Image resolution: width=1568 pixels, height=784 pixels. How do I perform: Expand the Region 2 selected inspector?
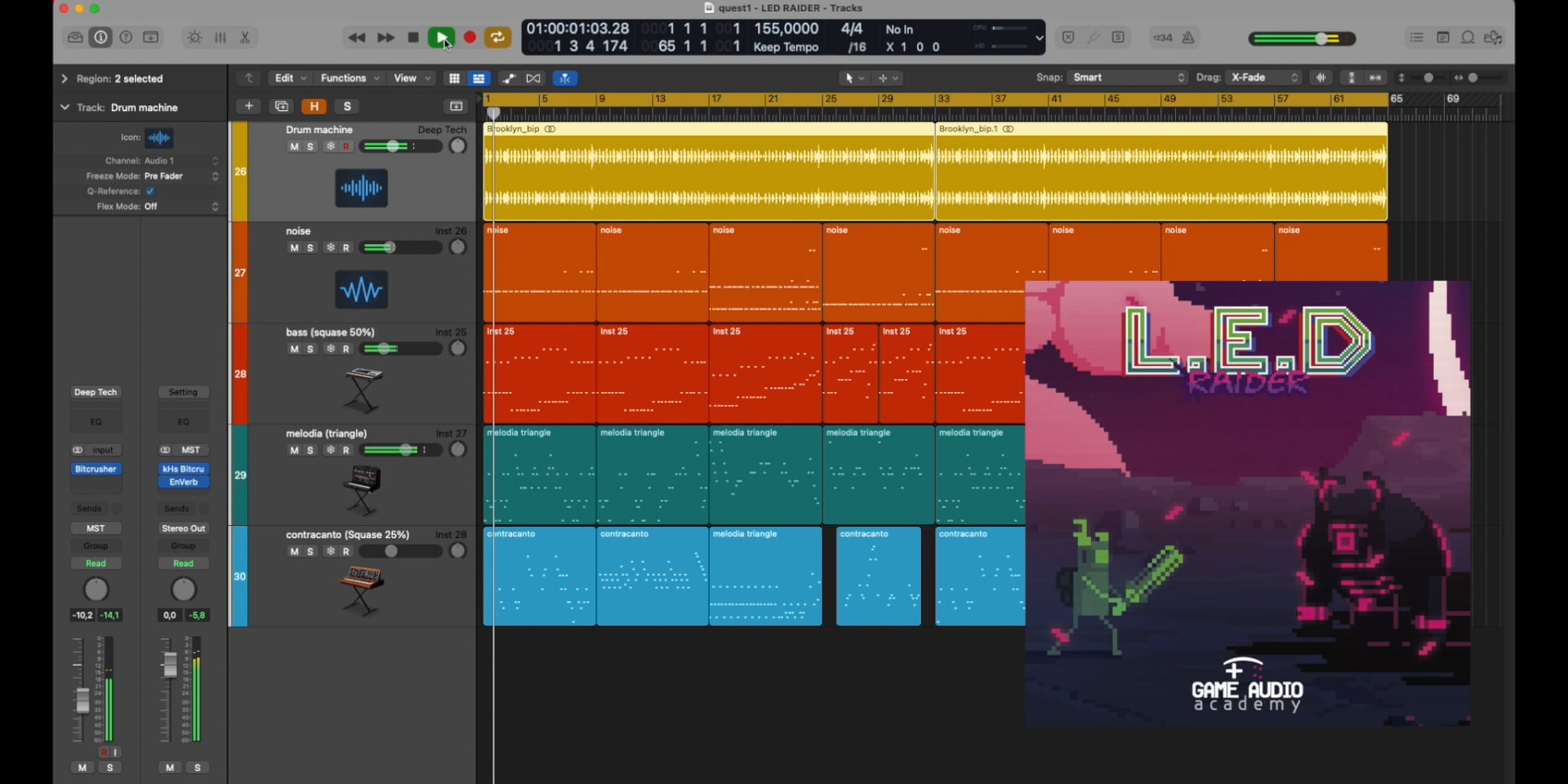[65, 78]
